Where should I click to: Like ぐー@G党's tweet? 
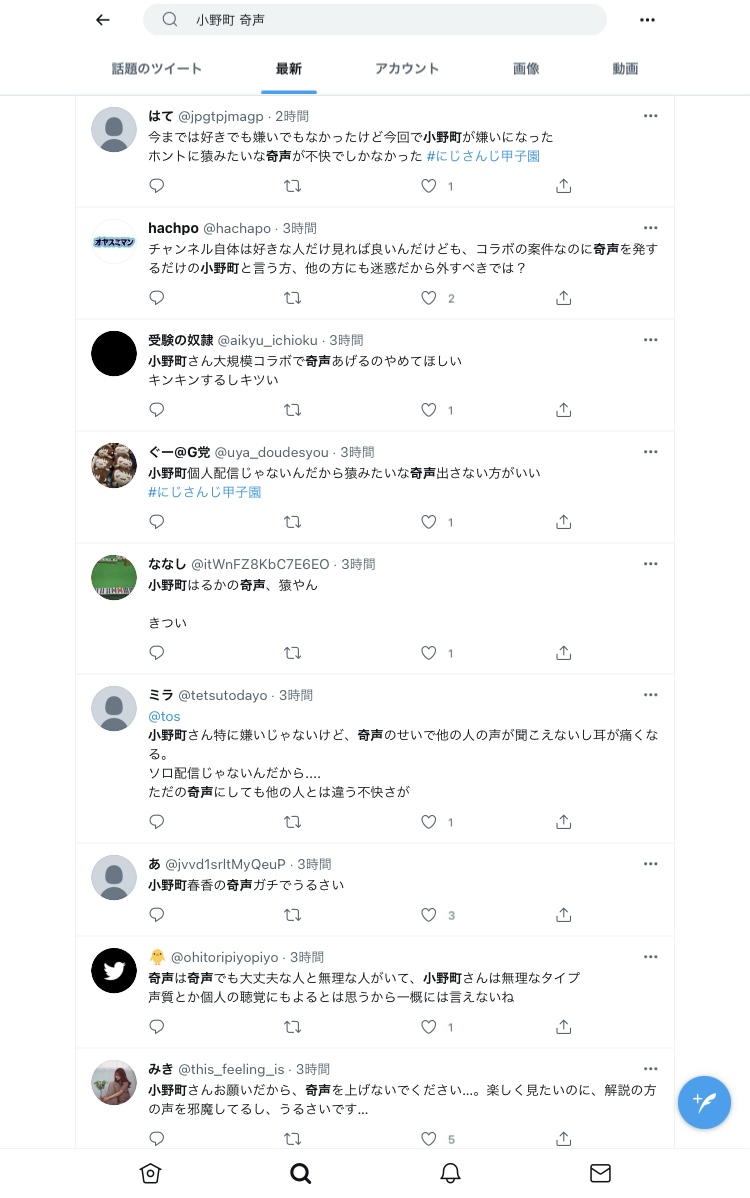coord(429,522)
